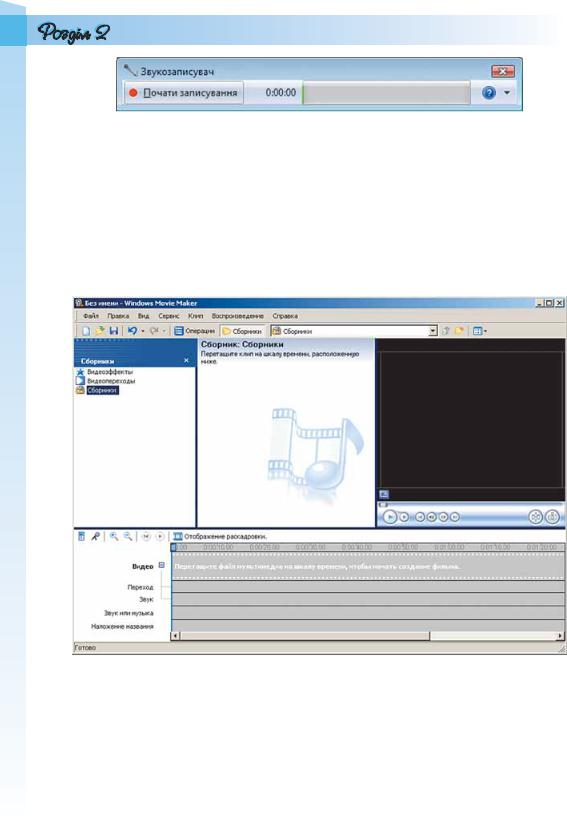Undo the last action in Movie Maker
The height and width of the screenshot is (820, 567).
132,331
